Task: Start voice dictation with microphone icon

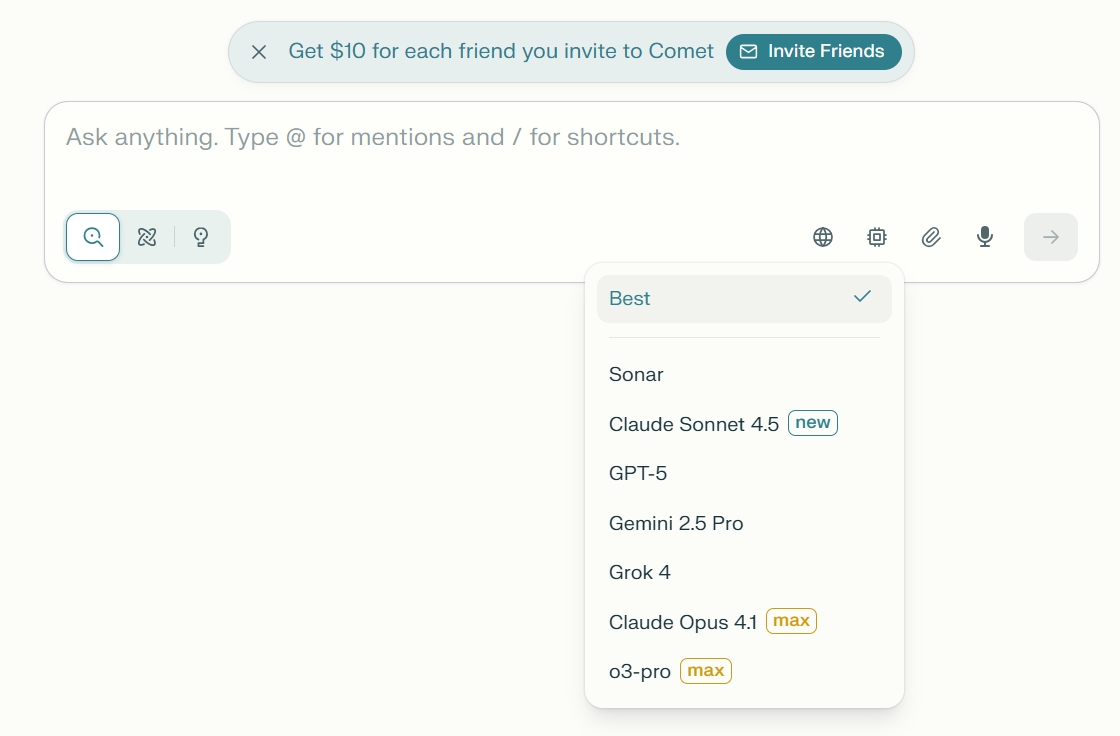Action: (x=985, y=237)
